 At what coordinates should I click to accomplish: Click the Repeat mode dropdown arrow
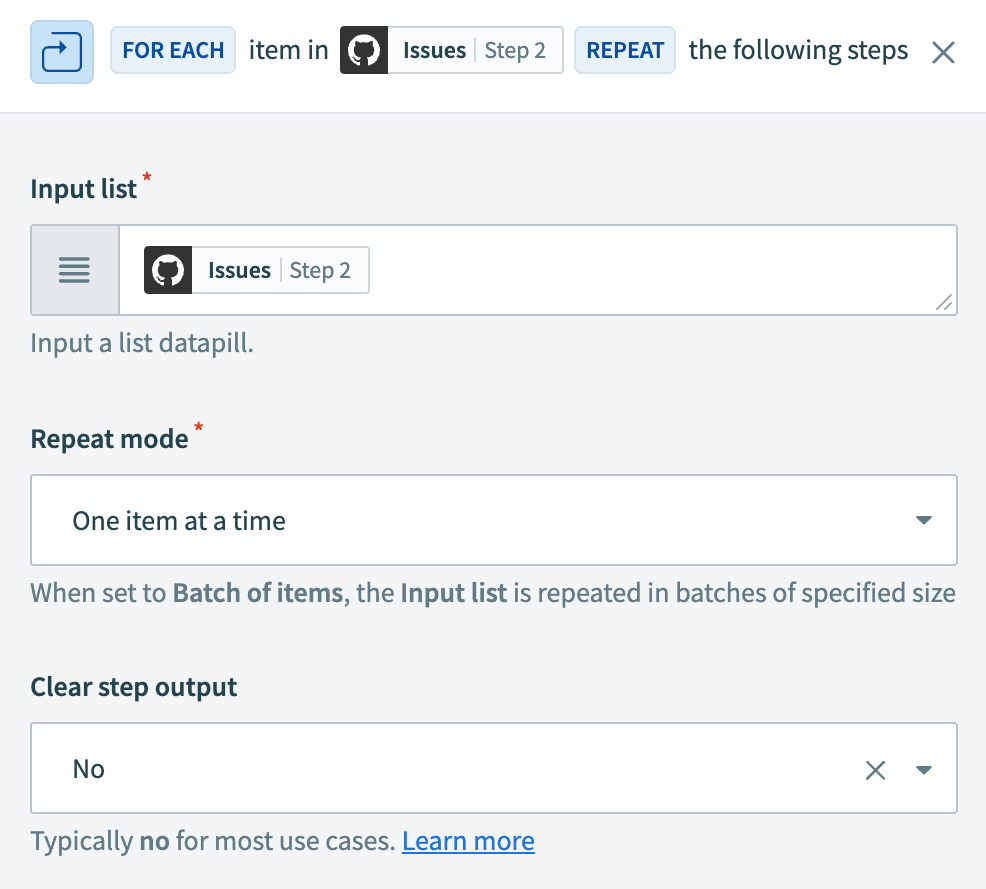pyautogui.click(x=924, y=520)
